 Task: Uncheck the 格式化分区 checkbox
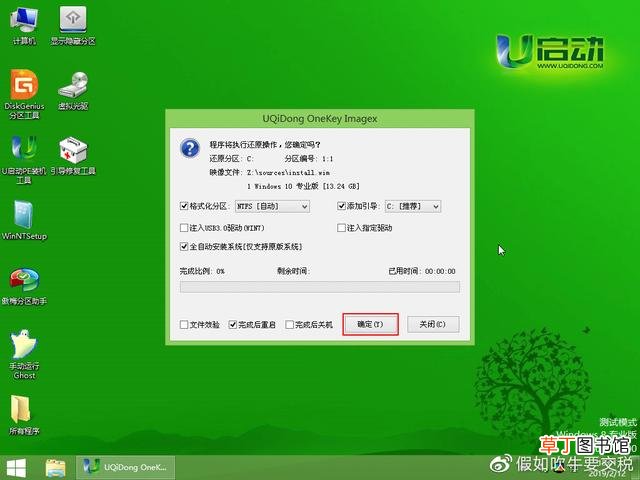pos(184,206)
